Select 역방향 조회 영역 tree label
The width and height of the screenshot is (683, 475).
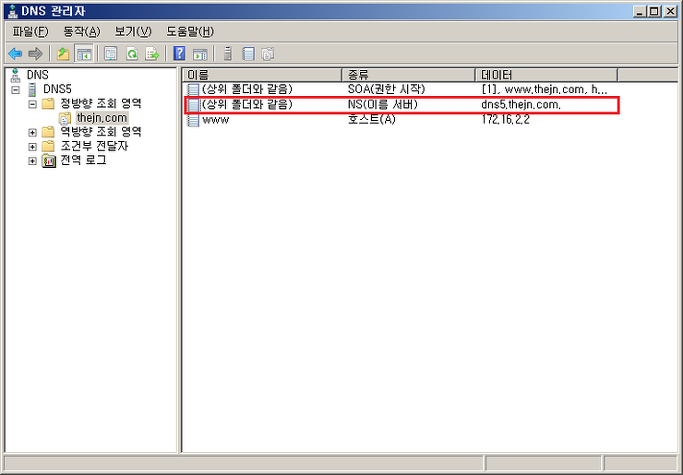101,132
